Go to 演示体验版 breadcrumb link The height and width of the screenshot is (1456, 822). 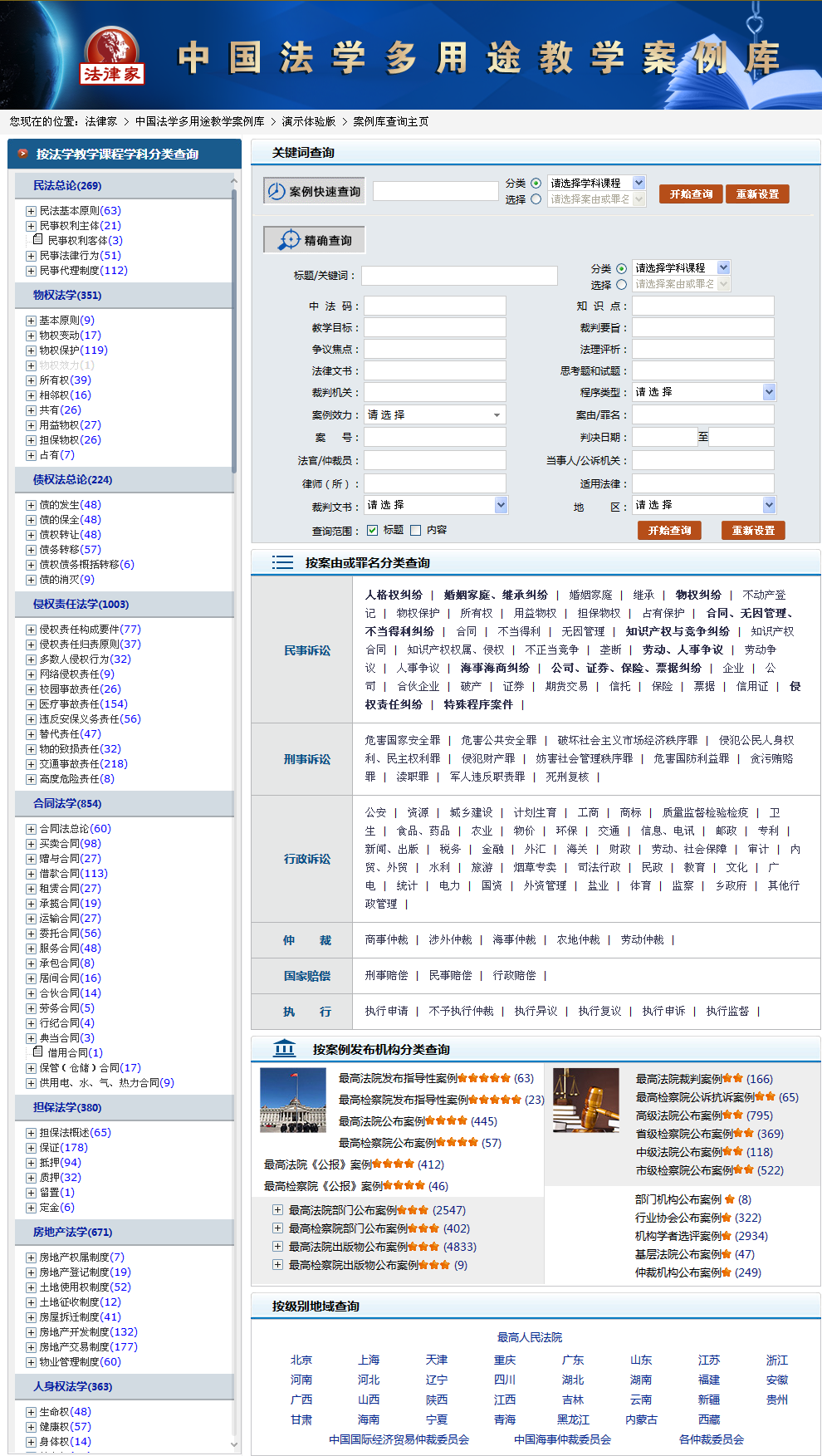[309, 121]
